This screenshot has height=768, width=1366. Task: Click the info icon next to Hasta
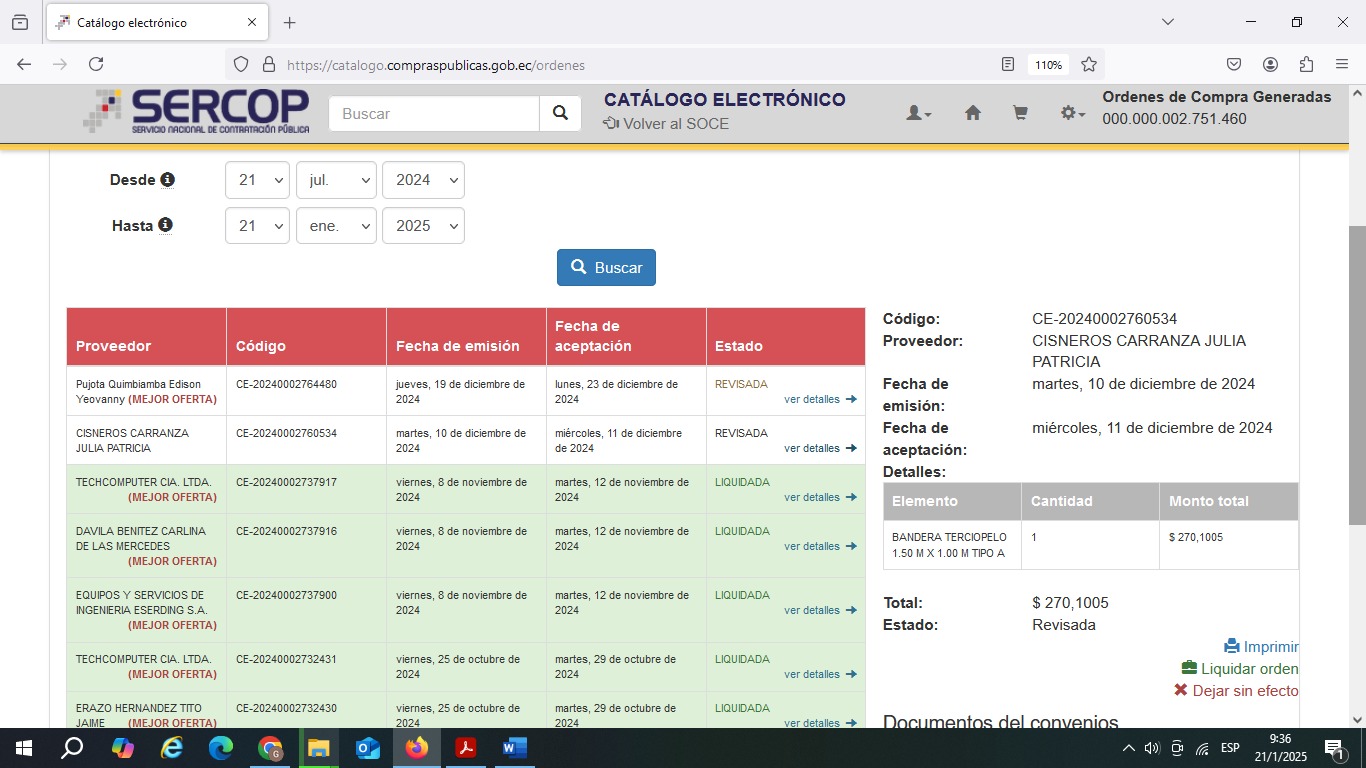tap(165, 225)
